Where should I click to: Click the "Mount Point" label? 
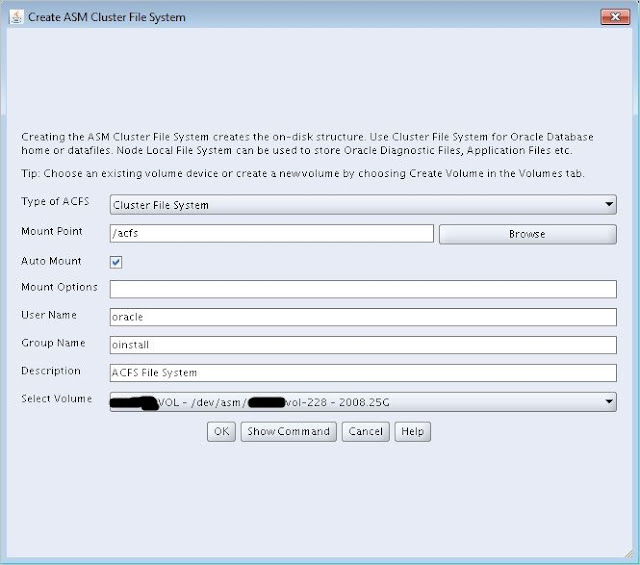coord(52,231)
